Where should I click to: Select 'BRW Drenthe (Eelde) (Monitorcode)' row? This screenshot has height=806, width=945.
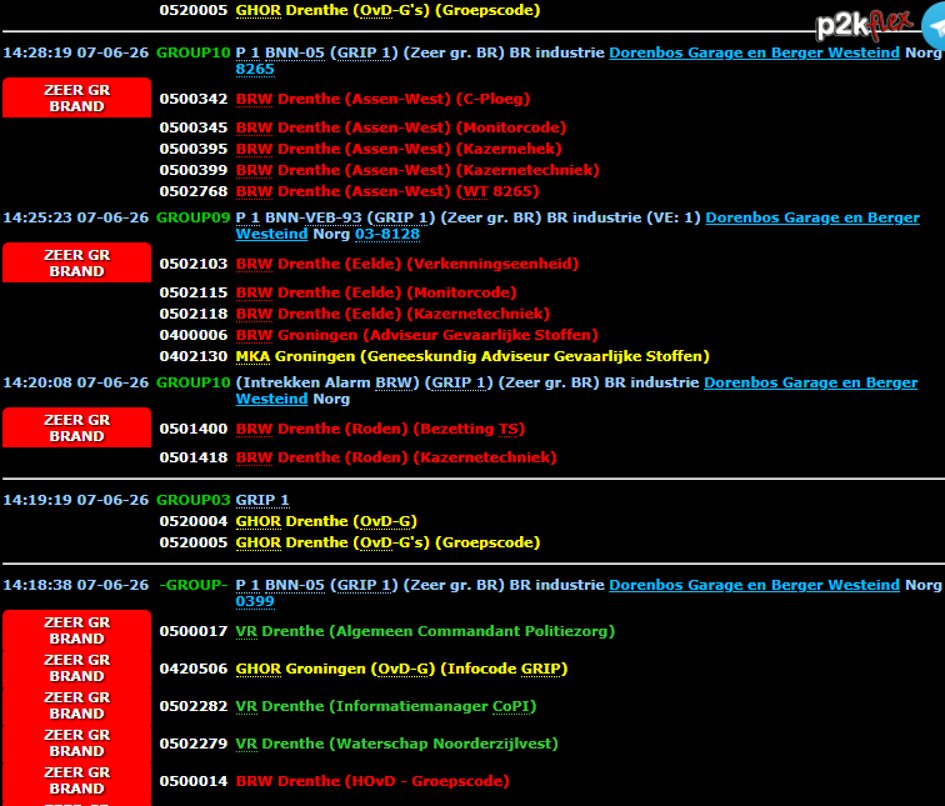pos(376,292)
